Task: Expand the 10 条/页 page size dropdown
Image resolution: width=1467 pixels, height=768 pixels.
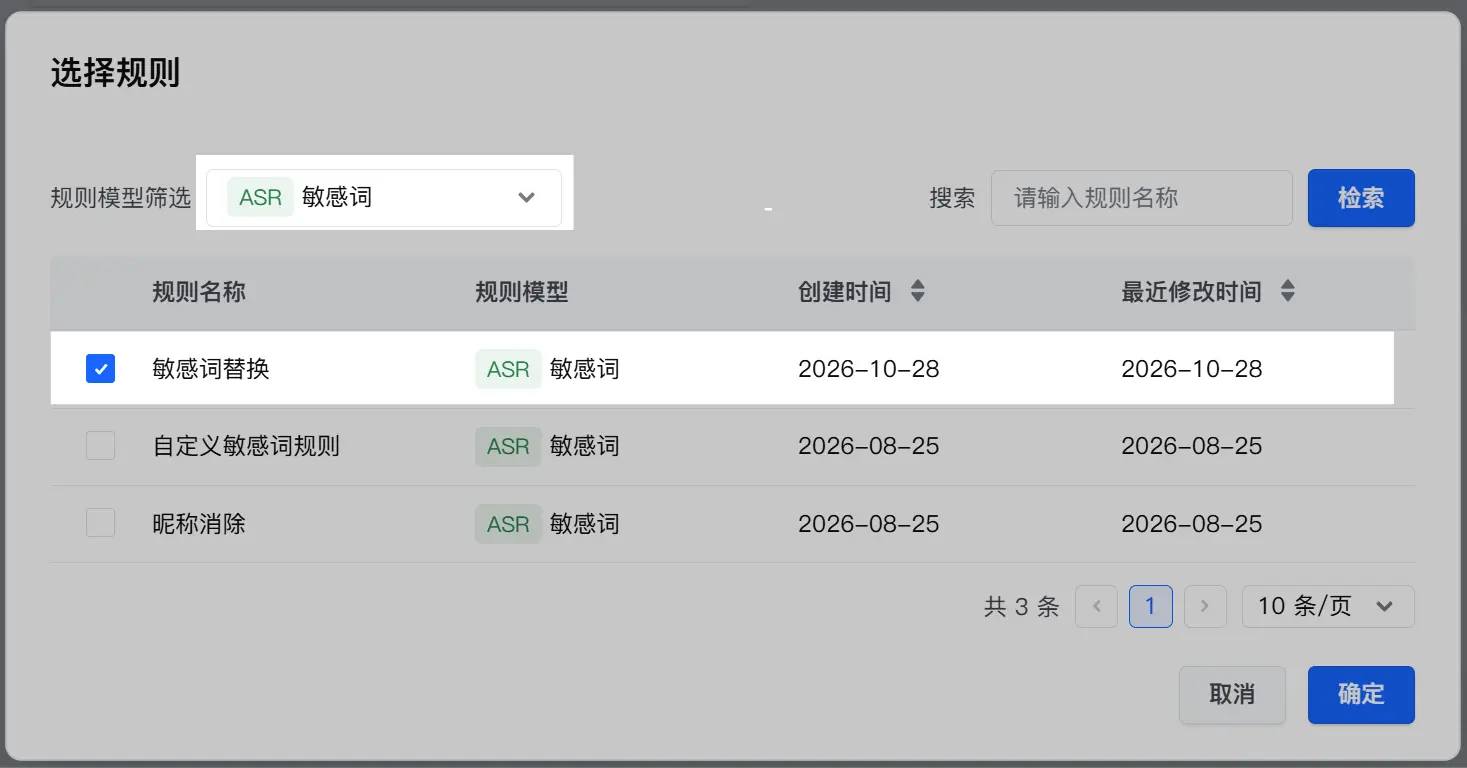Action: pos(1328,606)
